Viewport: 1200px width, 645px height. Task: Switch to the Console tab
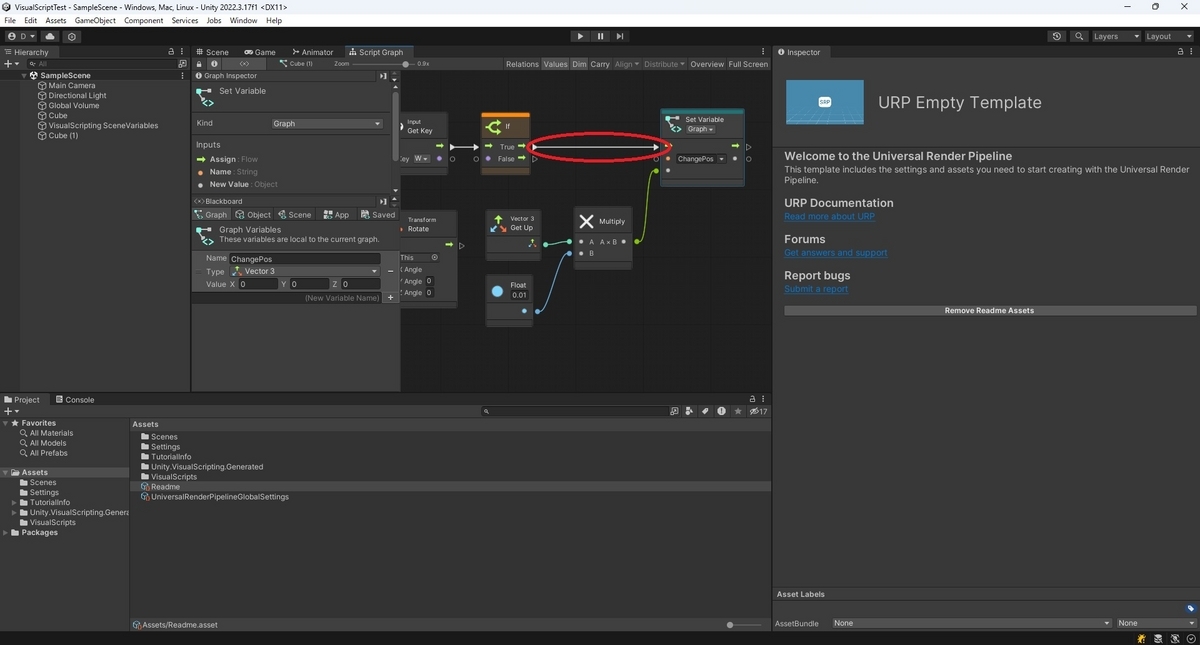point(74,400)
